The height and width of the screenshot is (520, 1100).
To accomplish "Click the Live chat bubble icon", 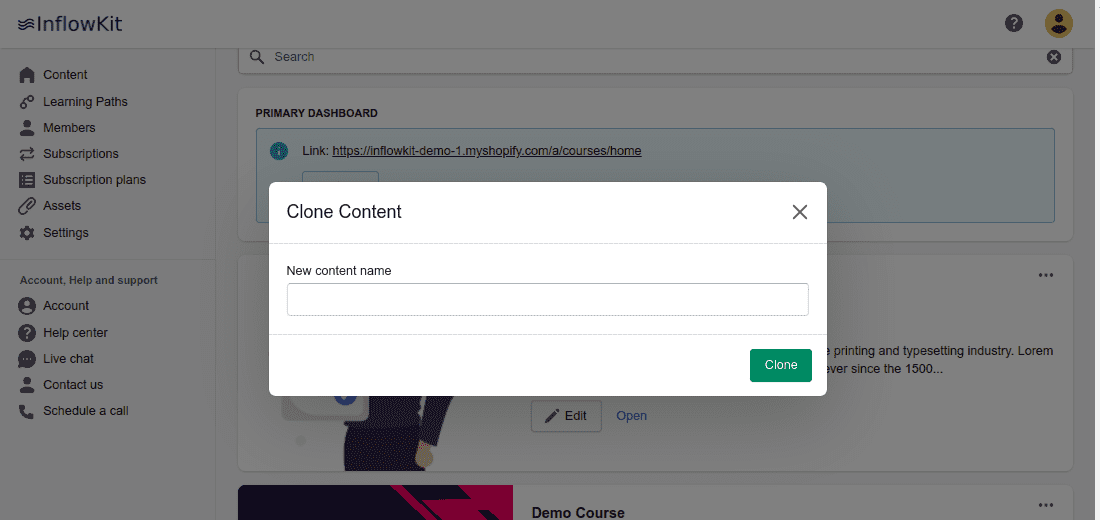I will [x=27, y=359].
